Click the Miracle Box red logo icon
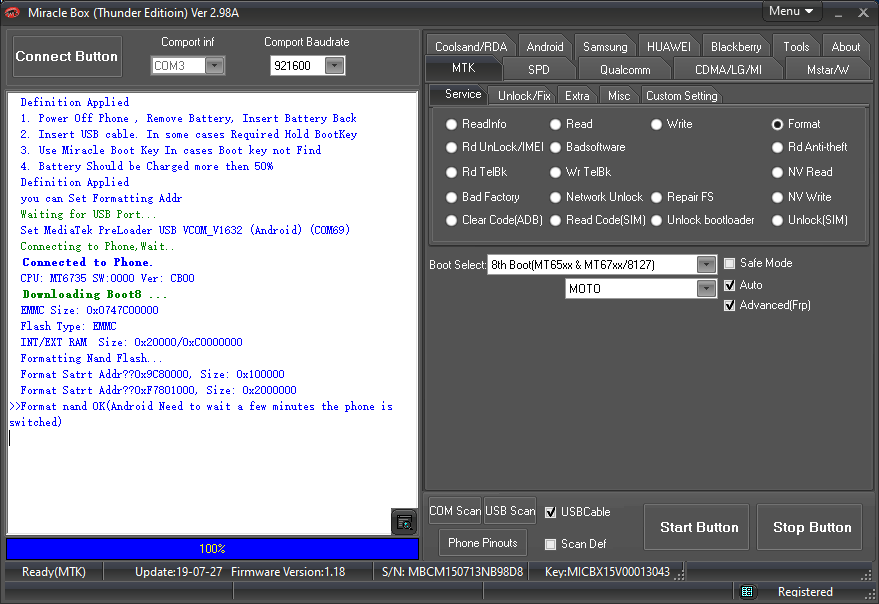 tap(12, 12)
